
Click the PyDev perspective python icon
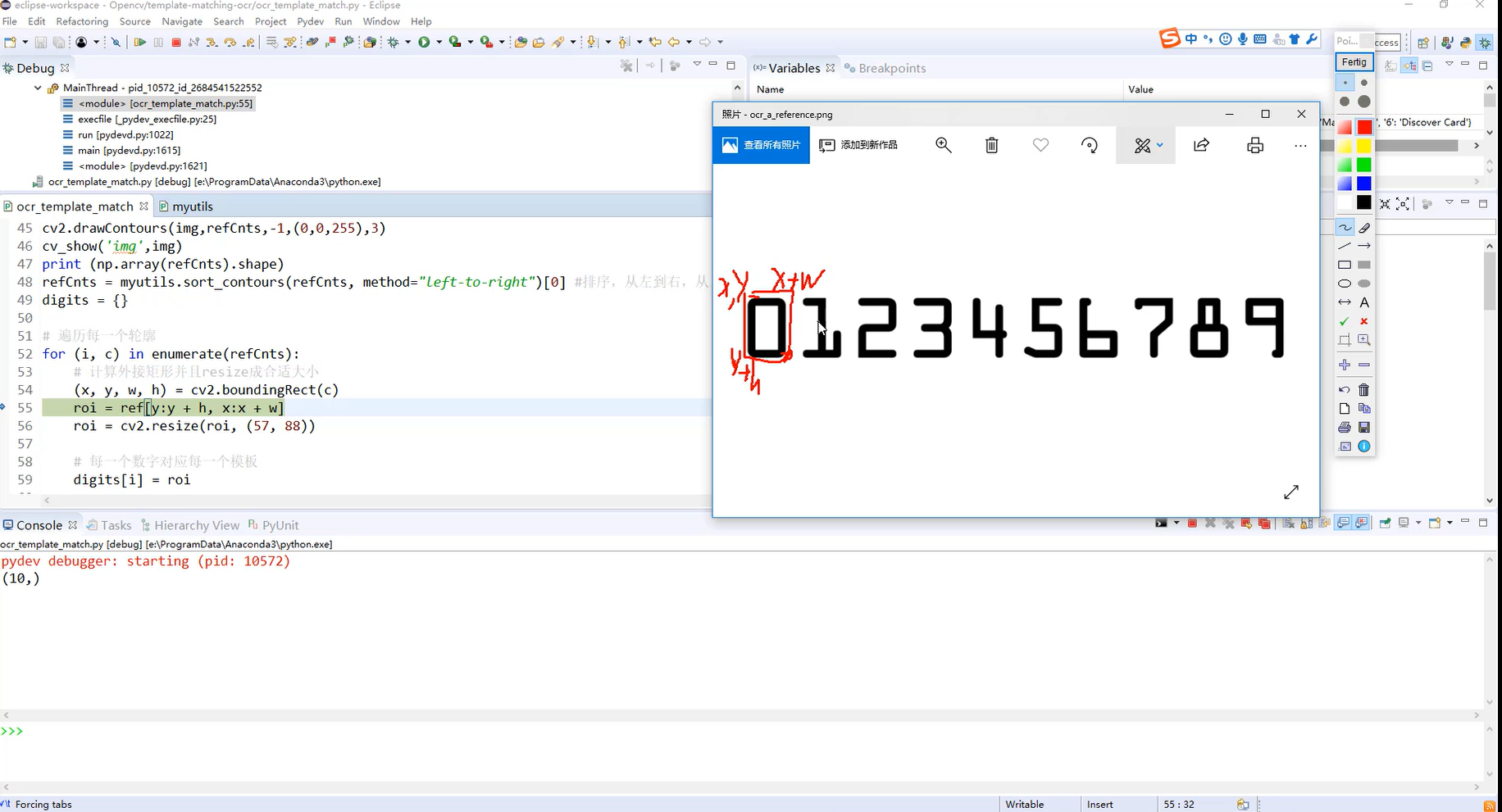[1465, 43]
